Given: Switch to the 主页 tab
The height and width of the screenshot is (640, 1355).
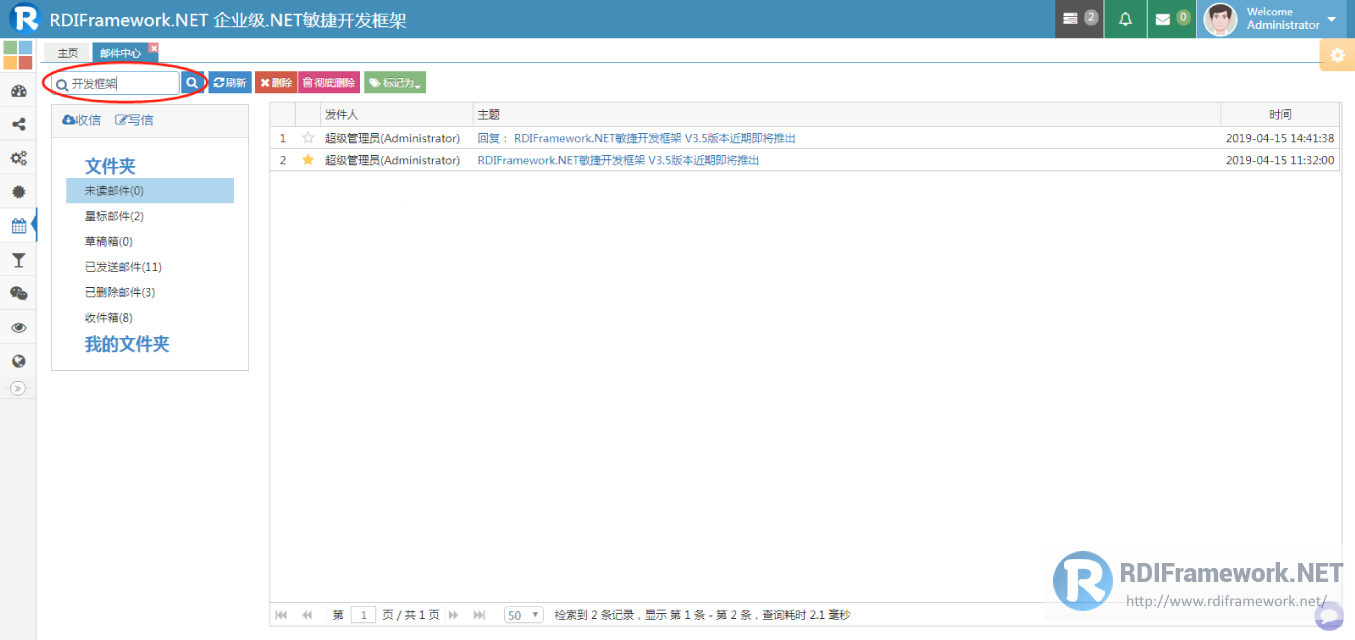Looking at the screenshot, I should click(67, 53).
